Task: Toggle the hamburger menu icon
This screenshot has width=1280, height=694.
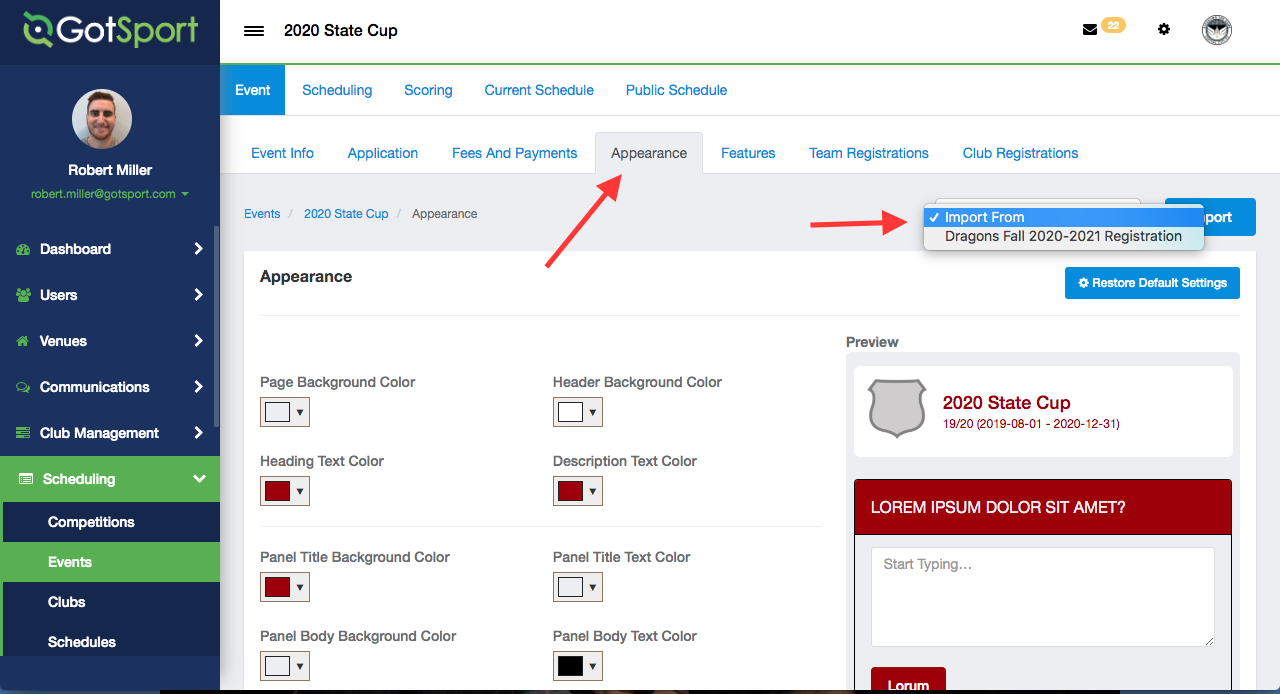Action: click(254, 31)
